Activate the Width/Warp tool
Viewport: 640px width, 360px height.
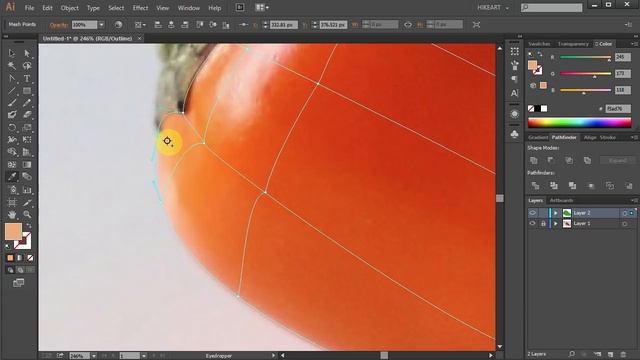pos(12,140)
